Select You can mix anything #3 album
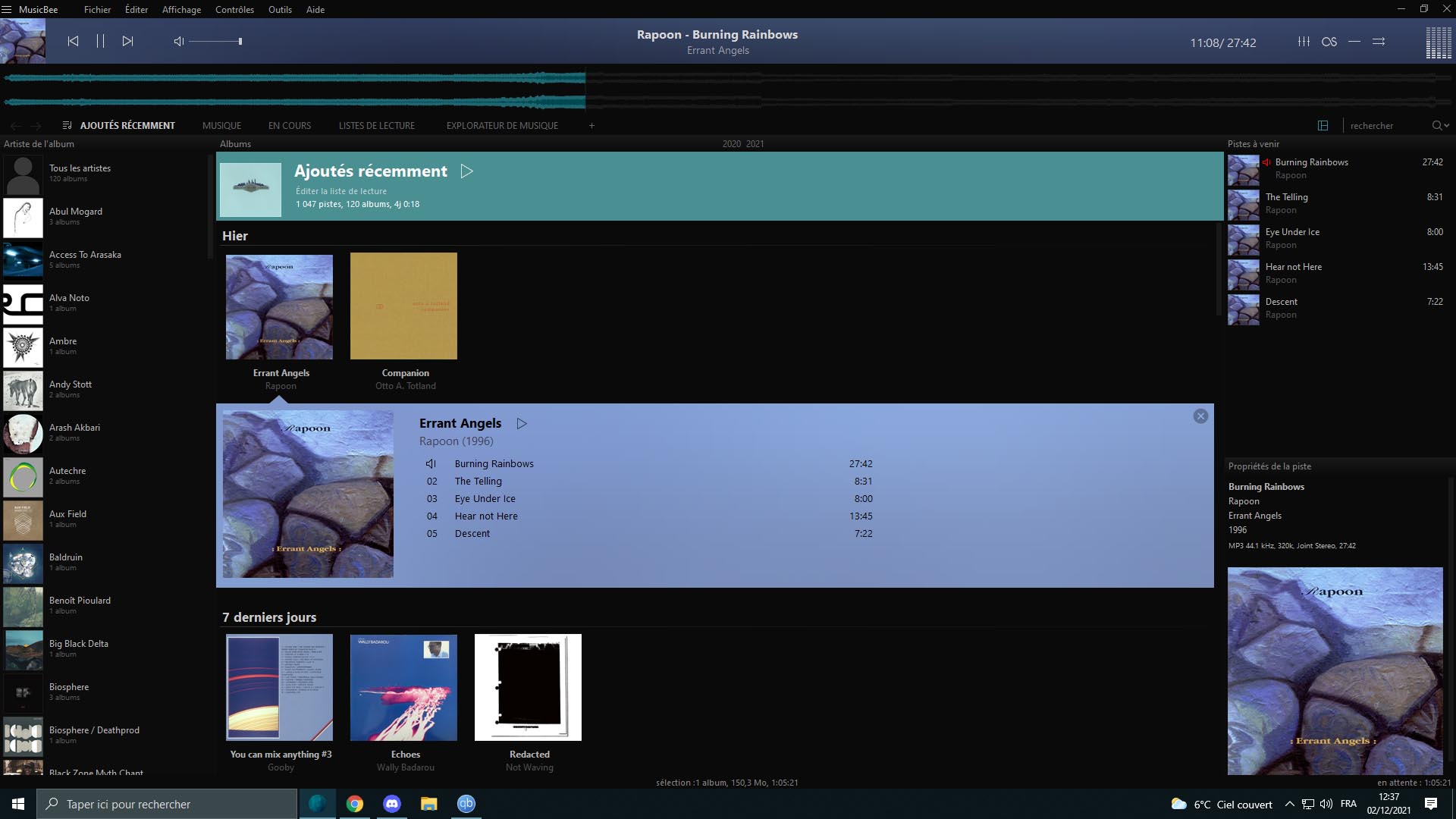The width and height of the screenshot is (1456, 819). pos(279,688)
